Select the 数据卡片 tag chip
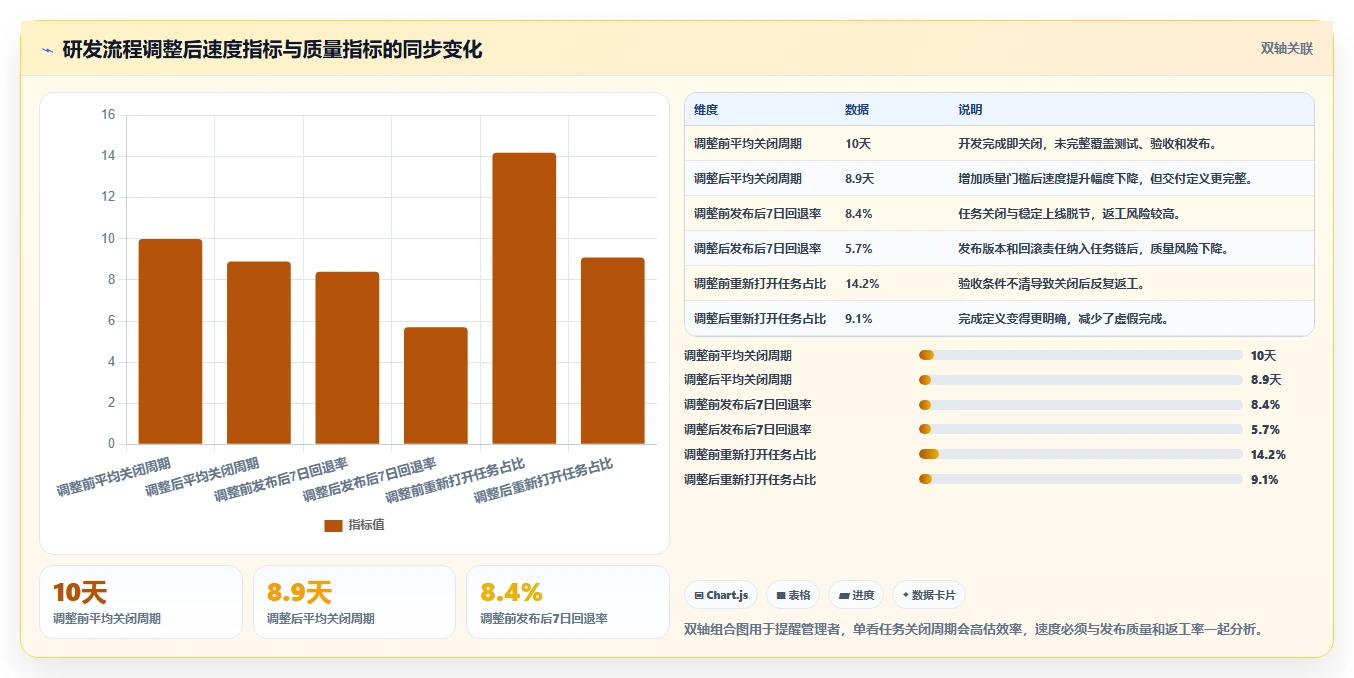Screen dimensions: 1354x678 pyautogui.click(x=929, y=595)
